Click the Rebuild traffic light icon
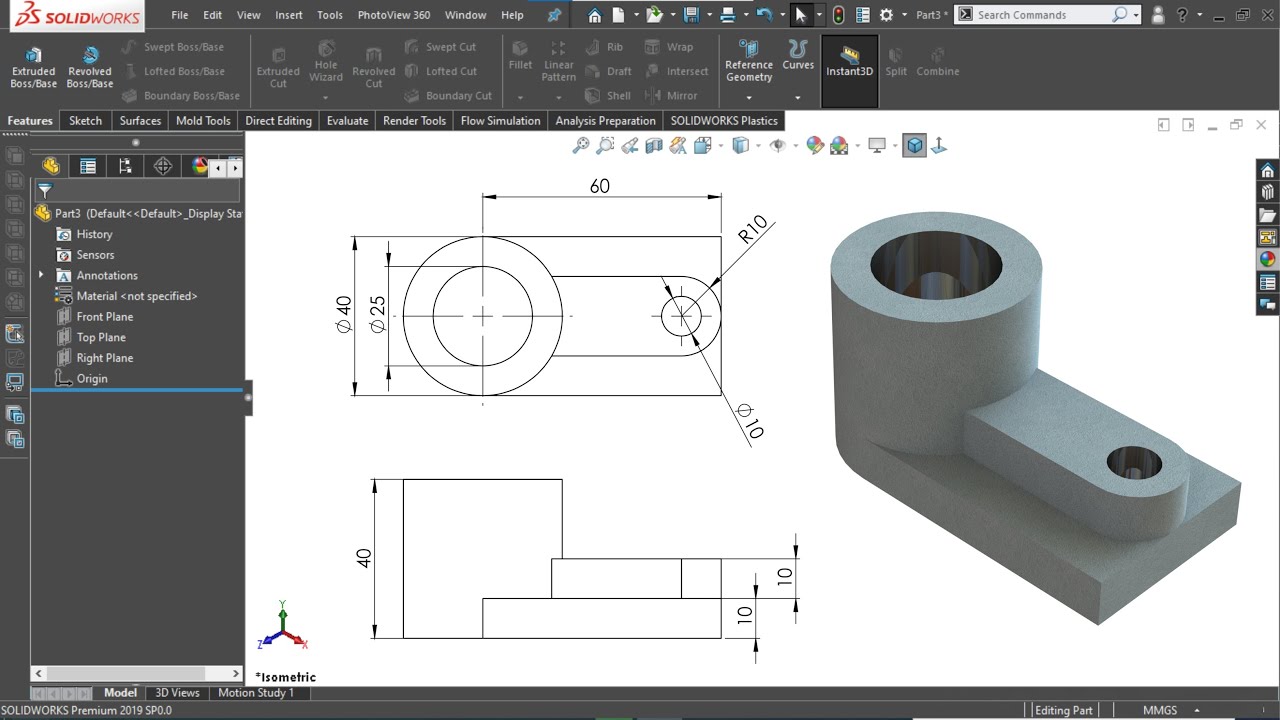Screen dimensions: 1280x720 838,15
